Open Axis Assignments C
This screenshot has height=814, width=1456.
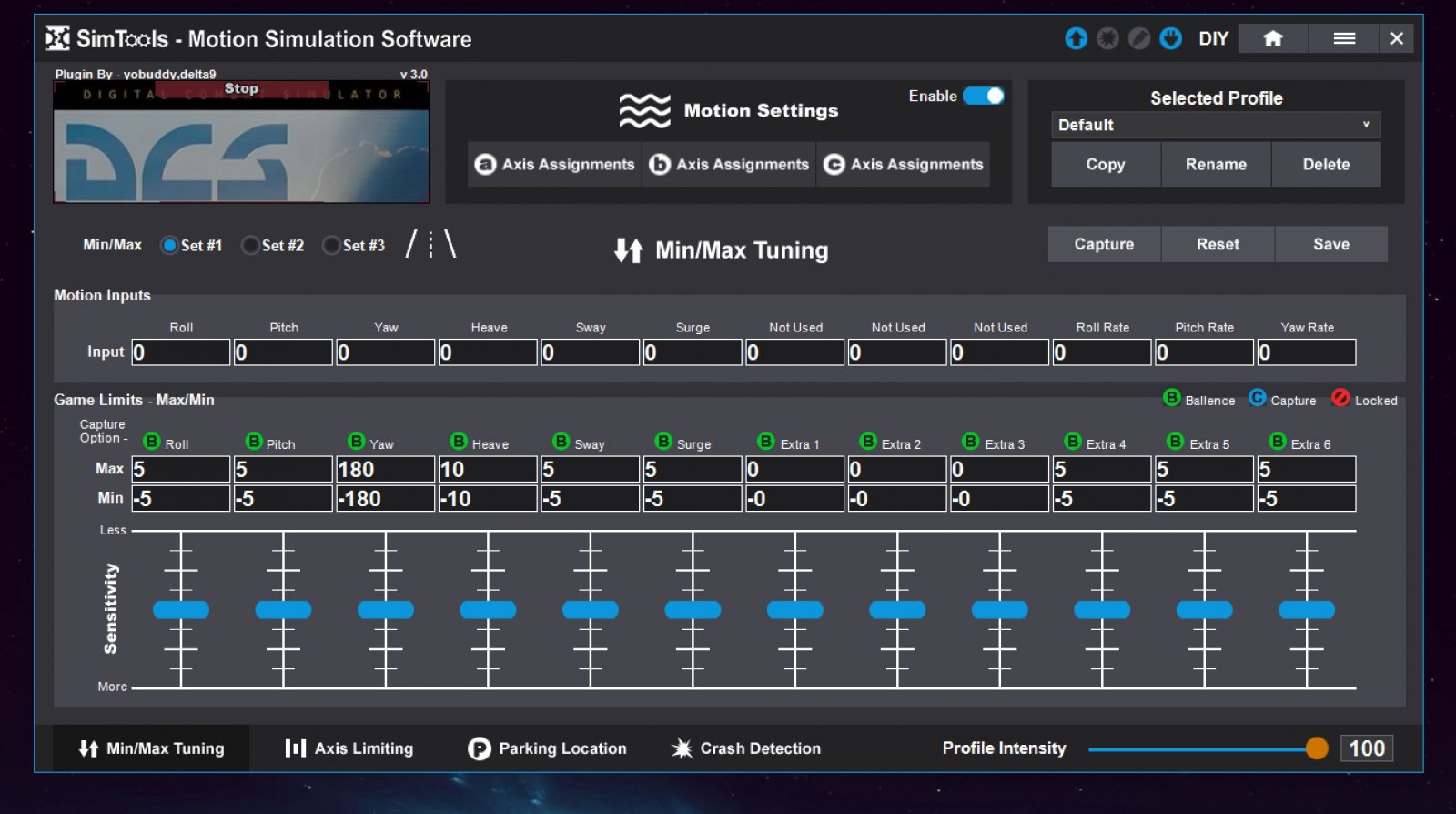pos(903,165)
